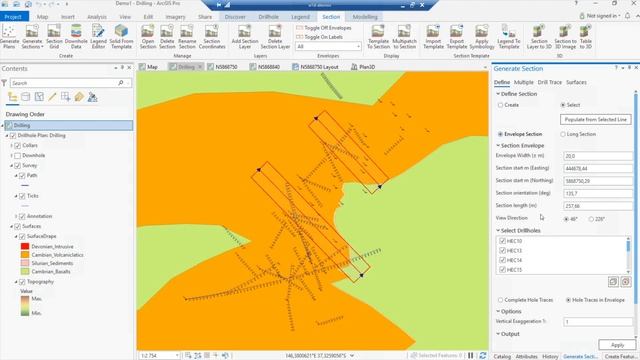This screenshot has height=360, width=640.
Task: Open the Project tab
Action: pos(13,17)
